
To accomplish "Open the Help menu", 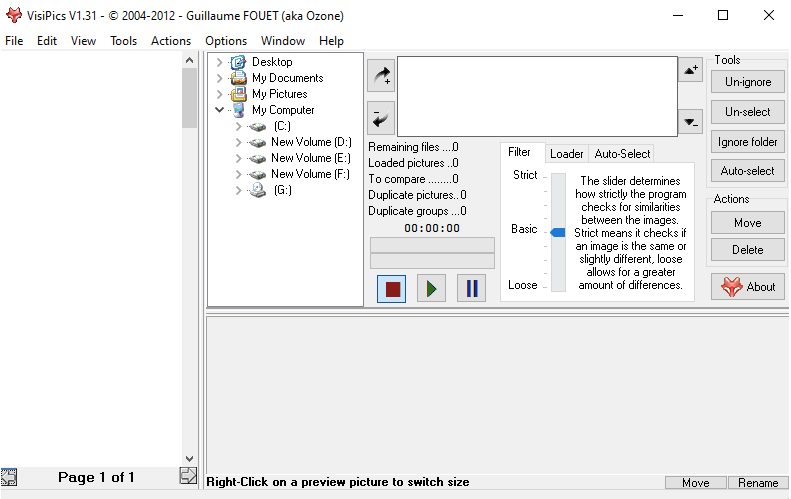I will (x=331, y=41).
